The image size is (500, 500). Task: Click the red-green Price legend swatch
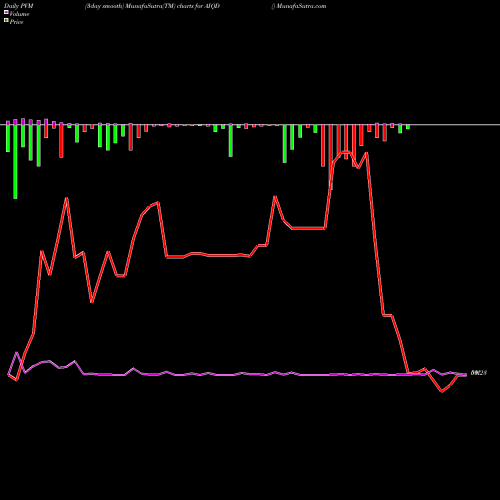coord(6,20)
